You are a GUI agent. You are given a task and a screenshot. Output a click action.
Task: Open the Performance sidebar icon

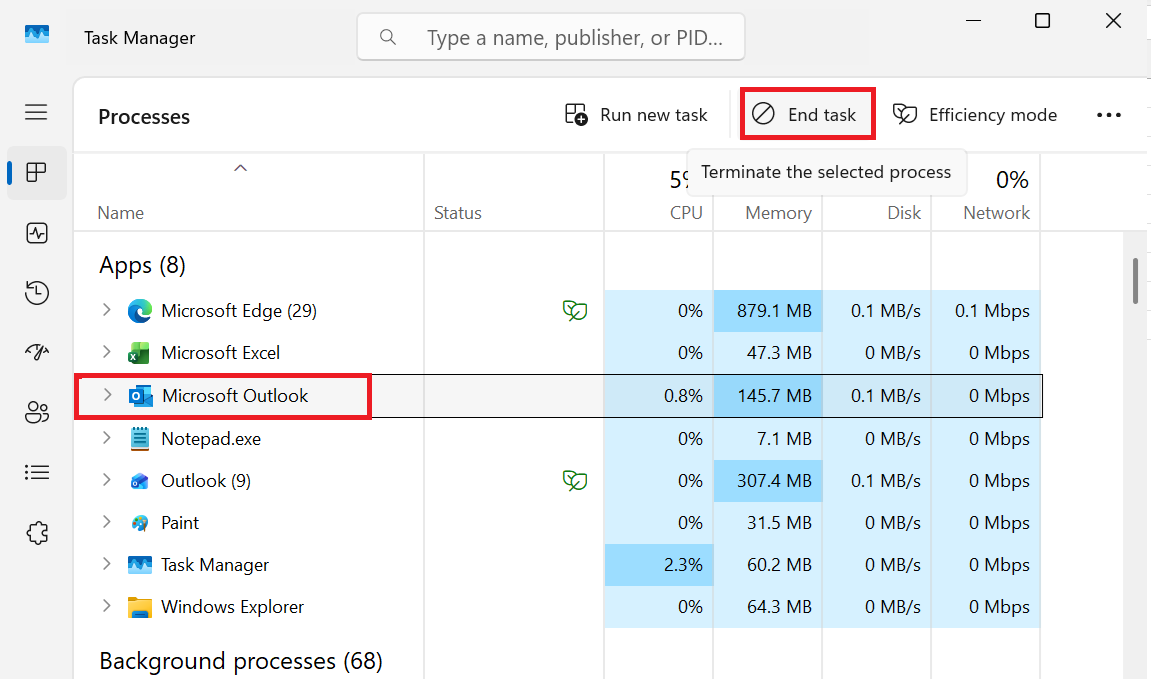tap(37, 233)
